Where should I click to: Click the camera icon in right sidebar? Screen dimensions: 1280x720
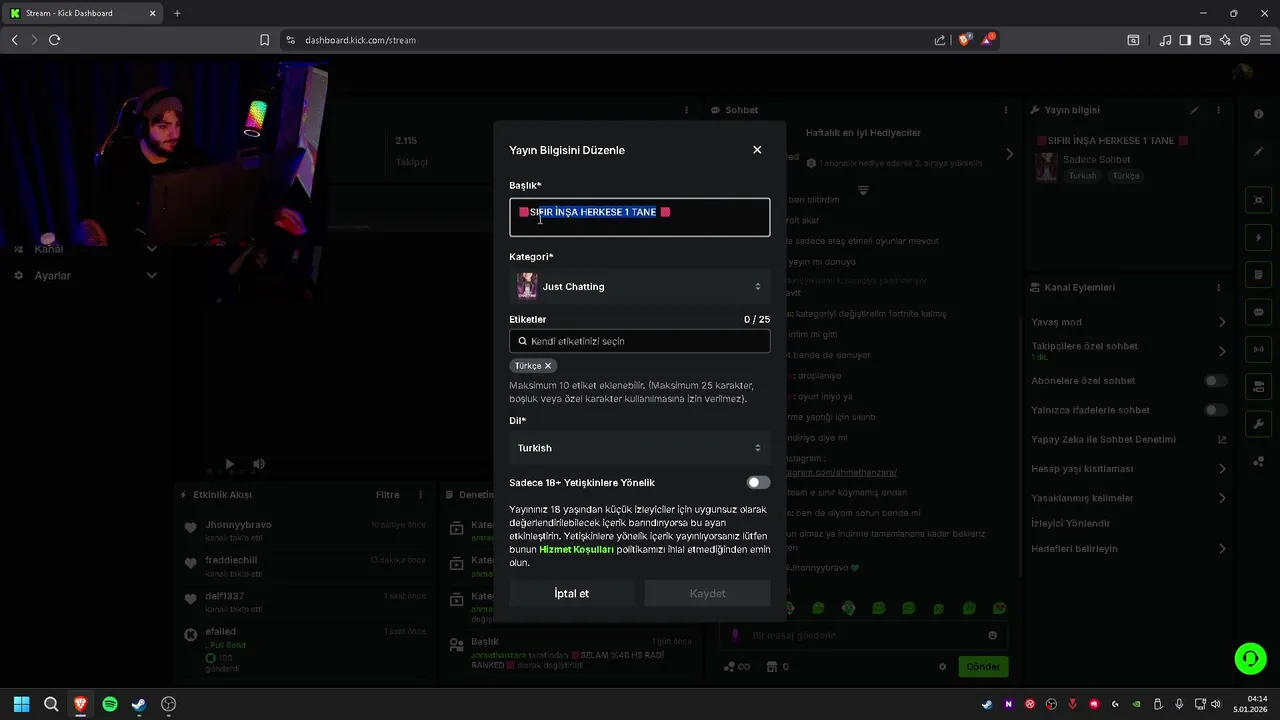click(1258, 386)
